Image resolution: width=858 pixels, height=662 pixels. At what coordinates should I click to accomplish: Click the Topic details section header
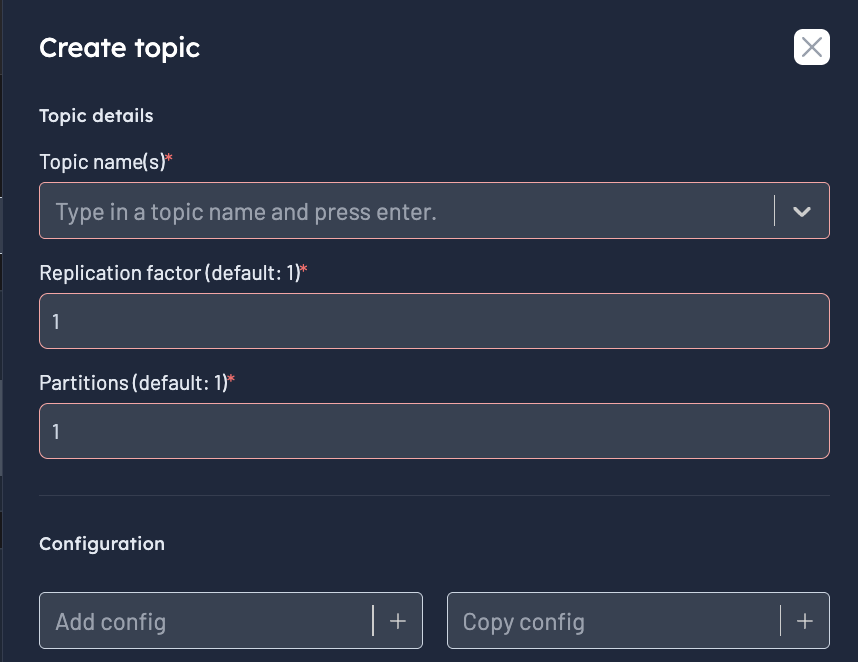coord(96,115)
